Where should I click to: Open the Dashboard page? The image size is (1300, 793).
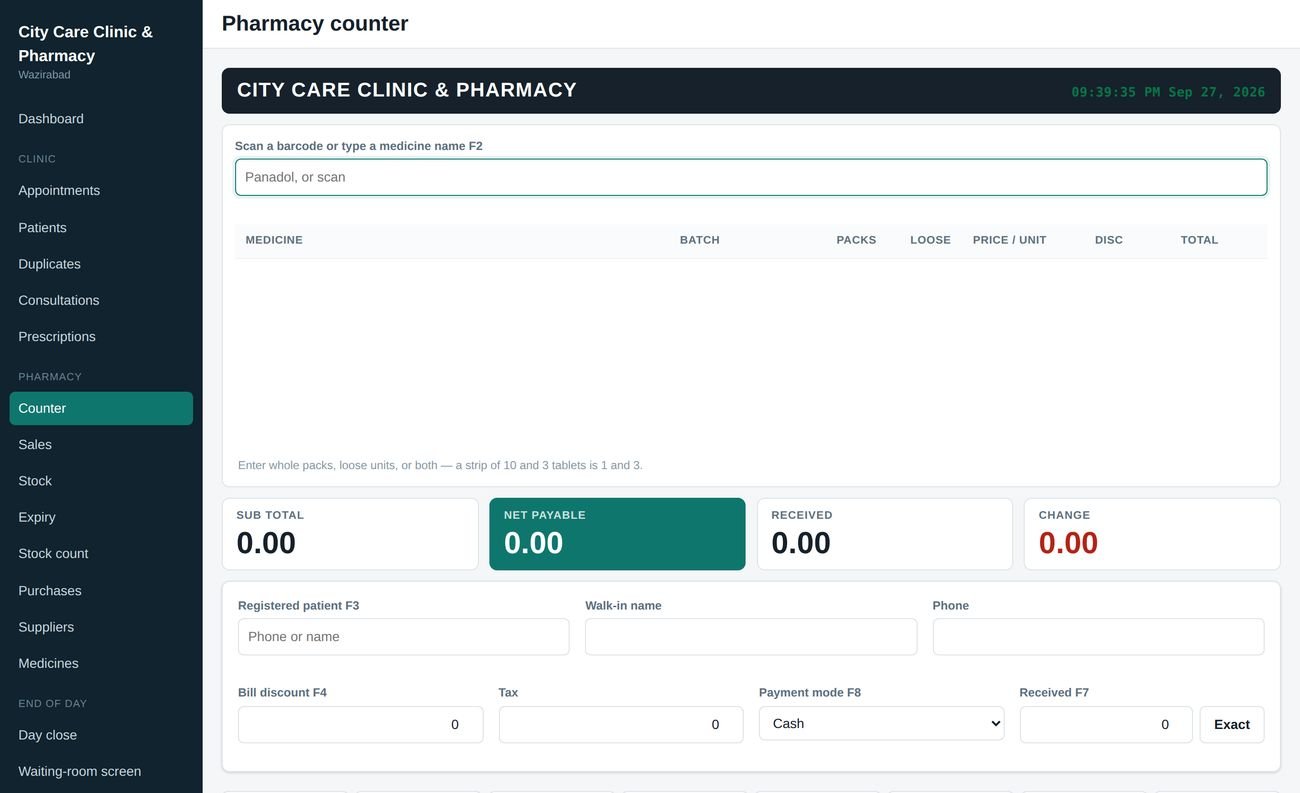pos(101,119)
